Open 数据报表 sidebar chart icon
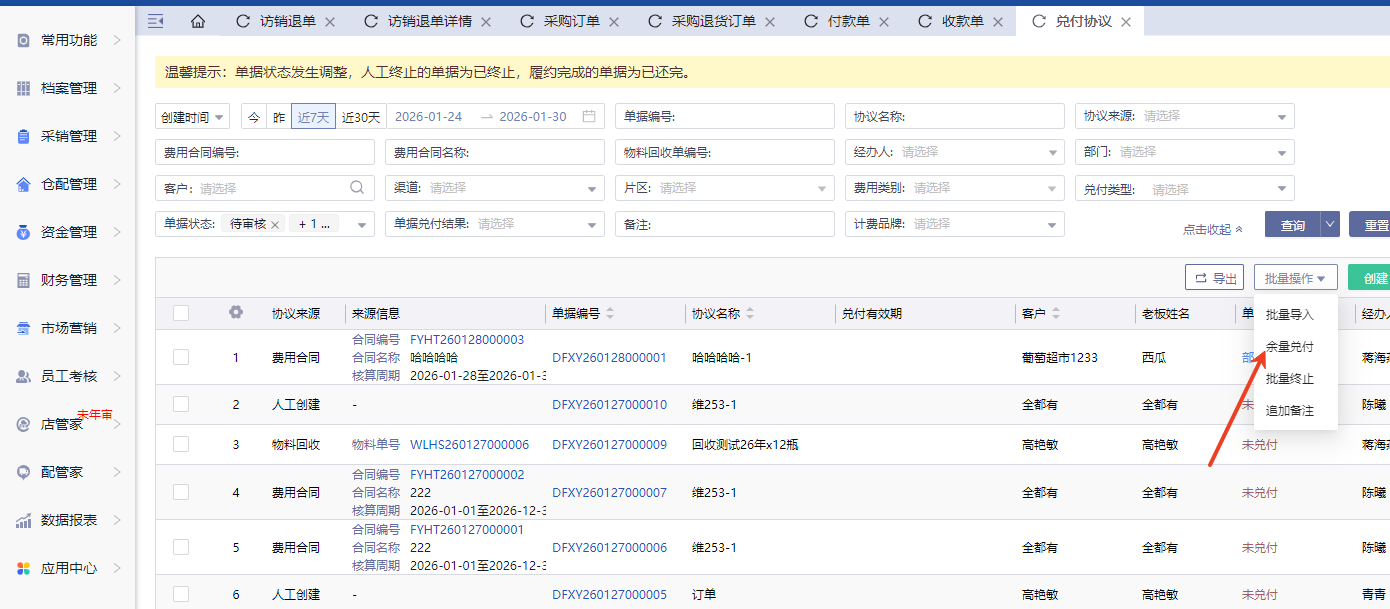 click(x=24, y=520)
